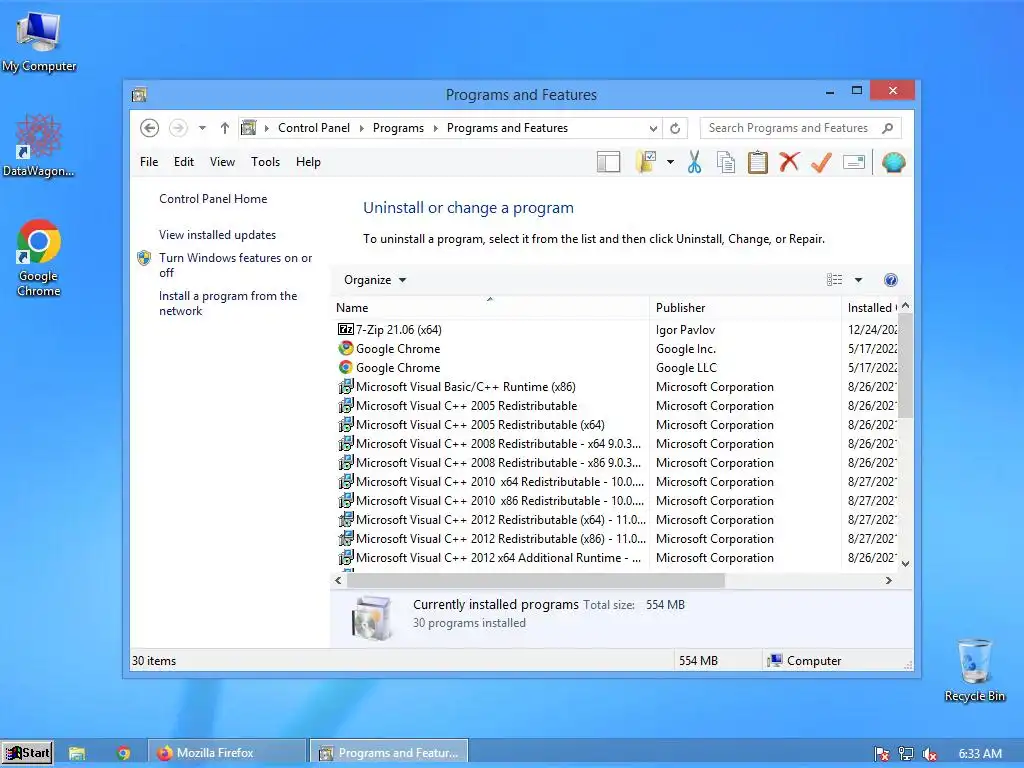Click the change view icon
1024x768 pixels.
pyautogui.click(x=835, y=280)
